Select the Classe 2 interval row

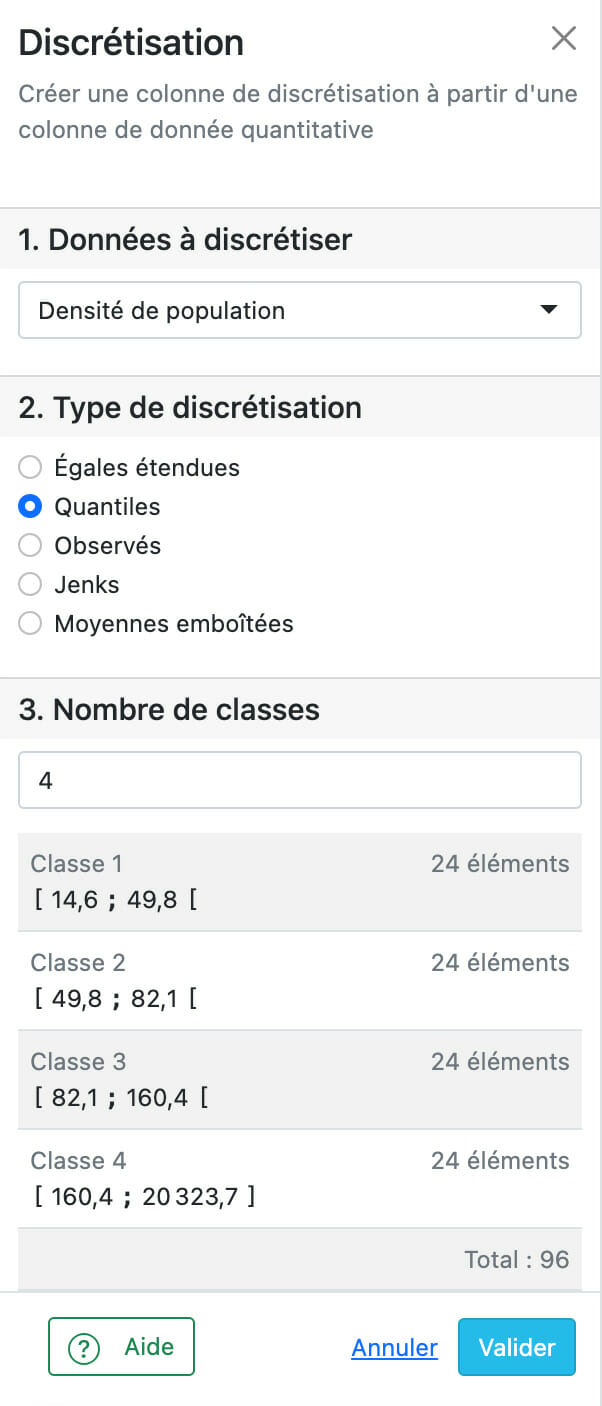point(299,981)
